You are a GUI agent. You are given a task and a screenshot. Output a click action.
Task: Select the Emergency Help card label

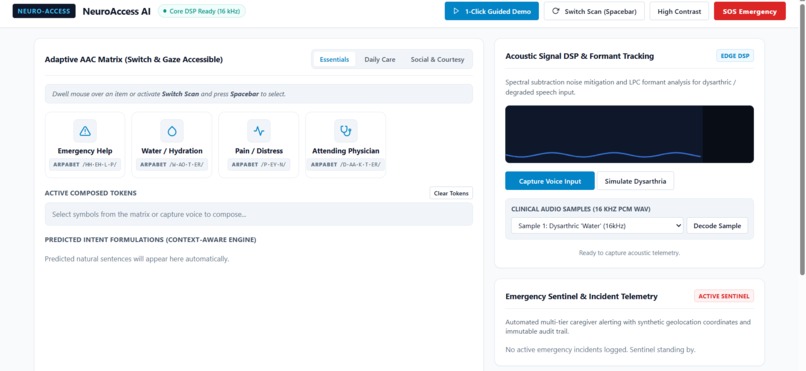tap(85, 151)
